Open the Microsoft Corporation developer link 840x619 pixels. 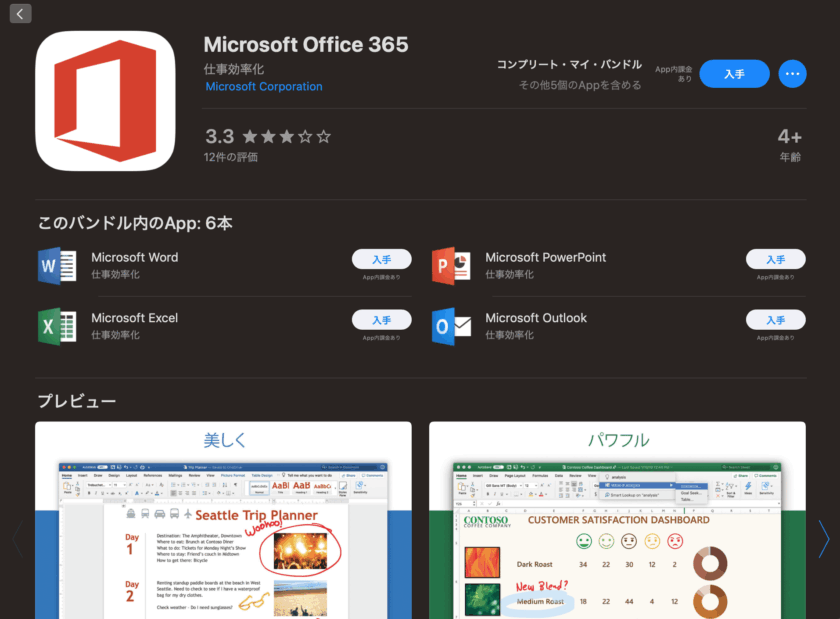pos(264,86)
